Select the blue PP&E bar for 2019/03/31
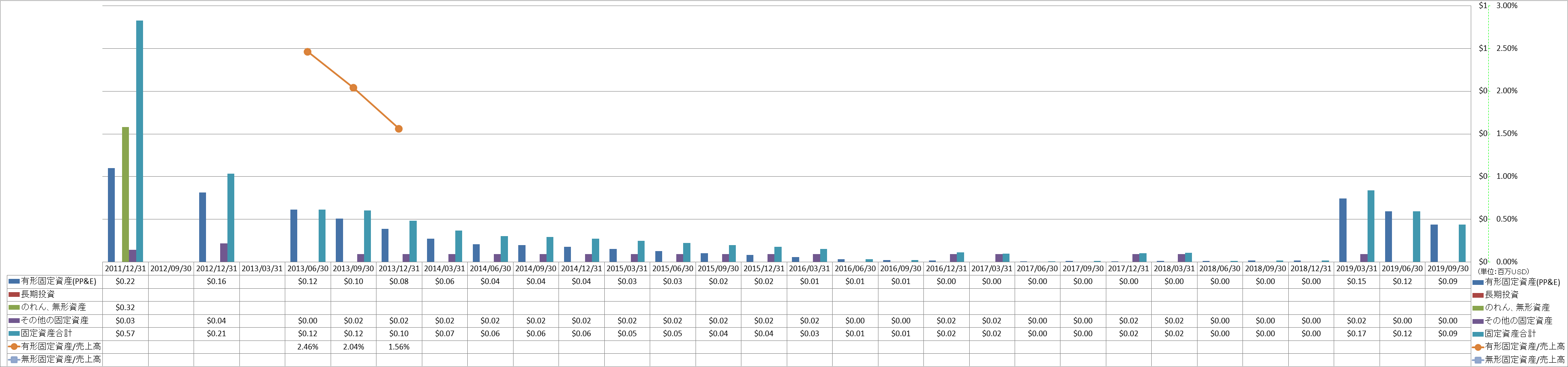1568x367 pixels. 1343,230
